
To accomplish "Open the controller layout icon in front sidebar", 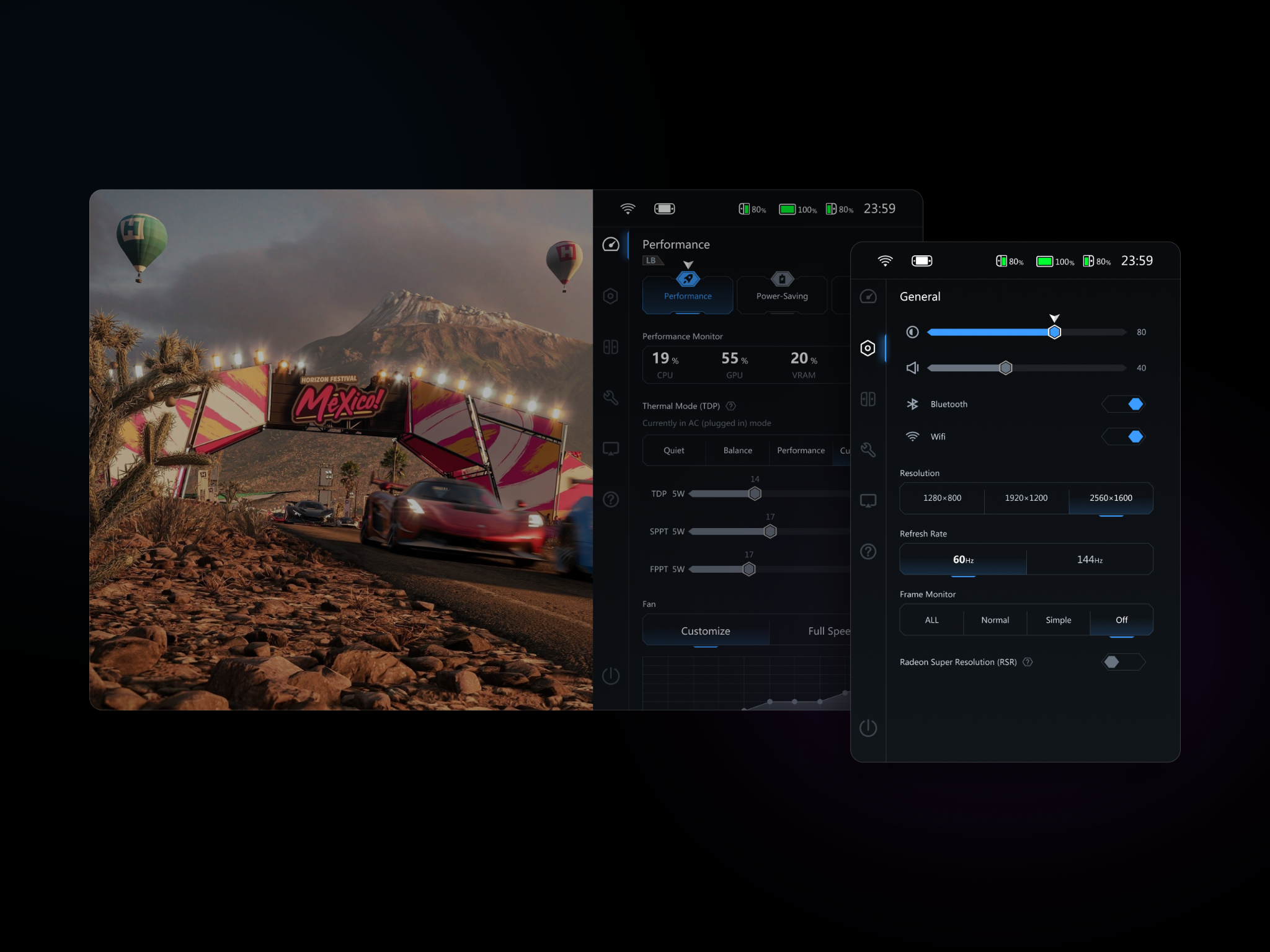I will pos(868,399).
